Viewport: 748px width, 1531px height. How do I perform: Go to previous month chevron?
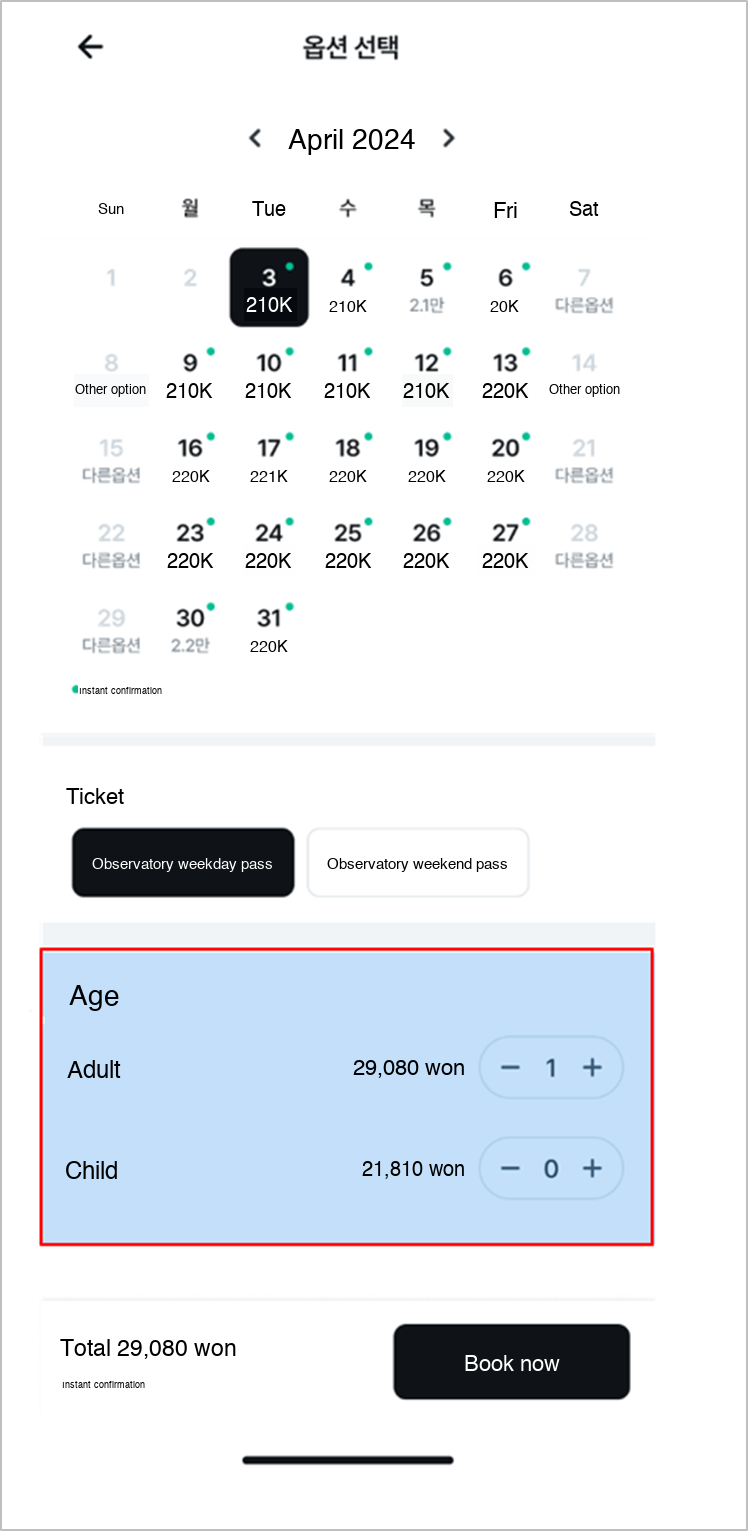(256, 138)
